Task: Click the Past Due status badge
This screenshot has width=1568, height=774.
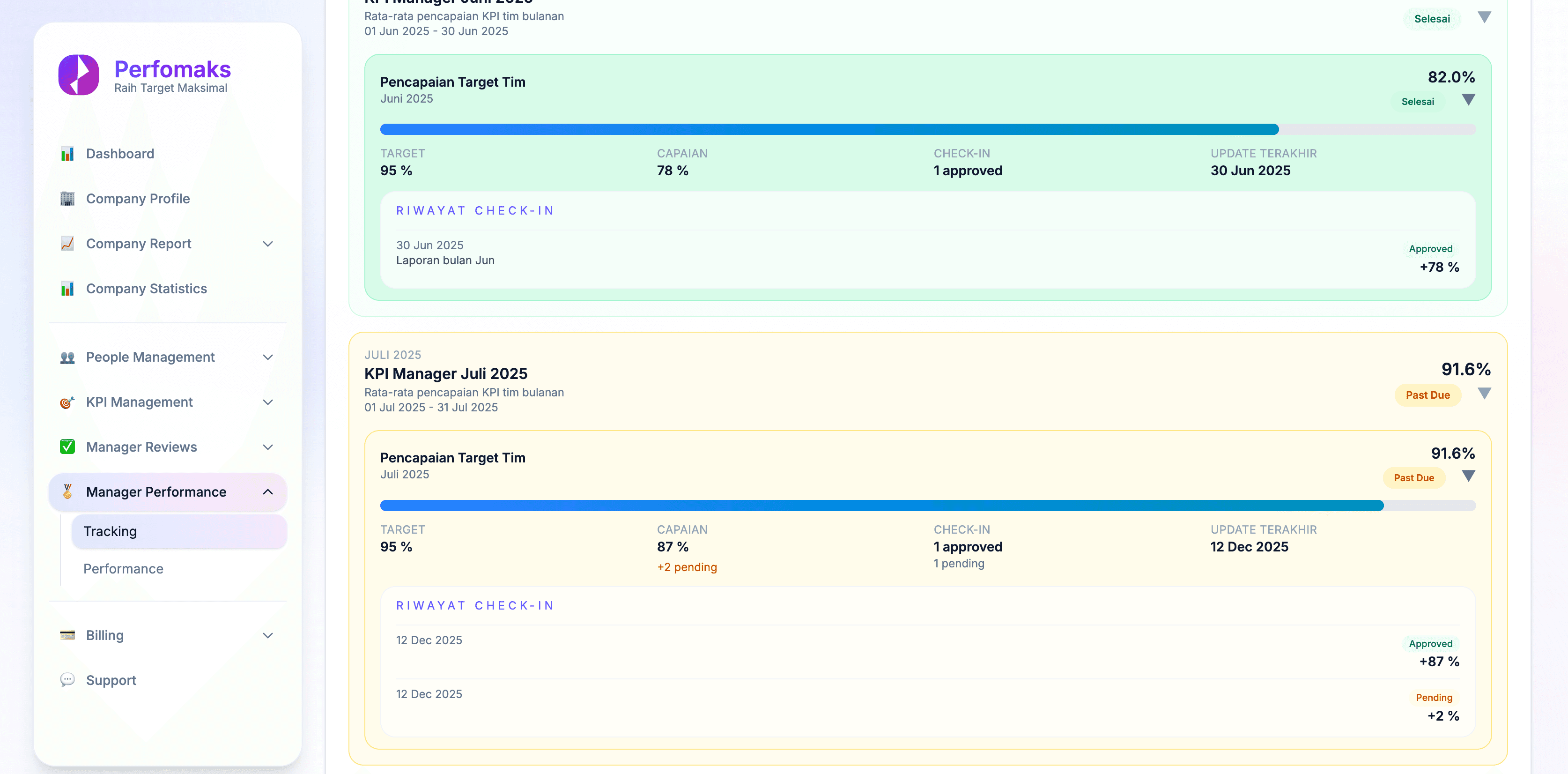Action: (1428, 394)
